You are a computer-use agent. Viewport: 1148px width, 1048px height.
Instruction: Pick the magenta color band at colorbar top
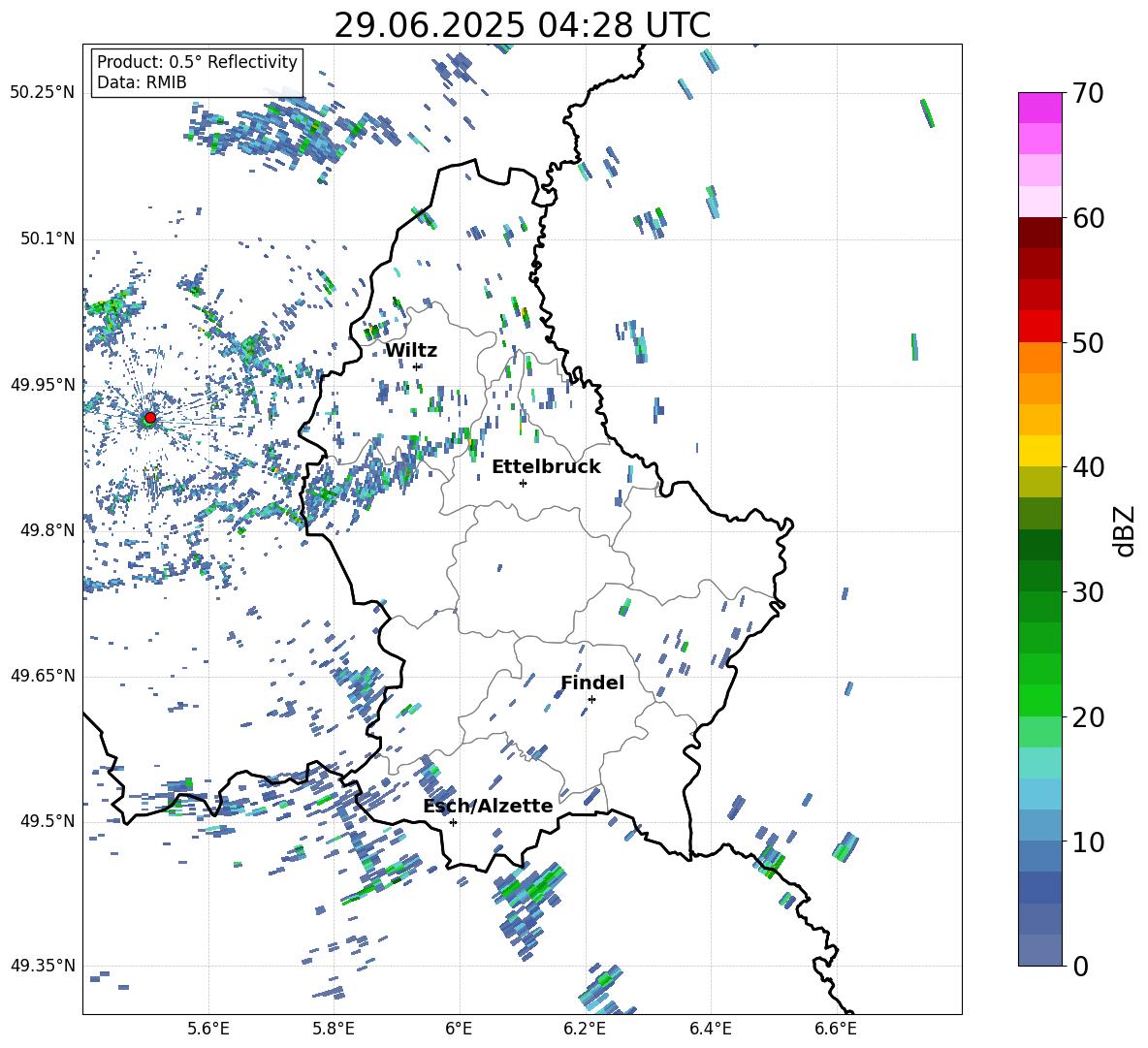(1039, 108)
